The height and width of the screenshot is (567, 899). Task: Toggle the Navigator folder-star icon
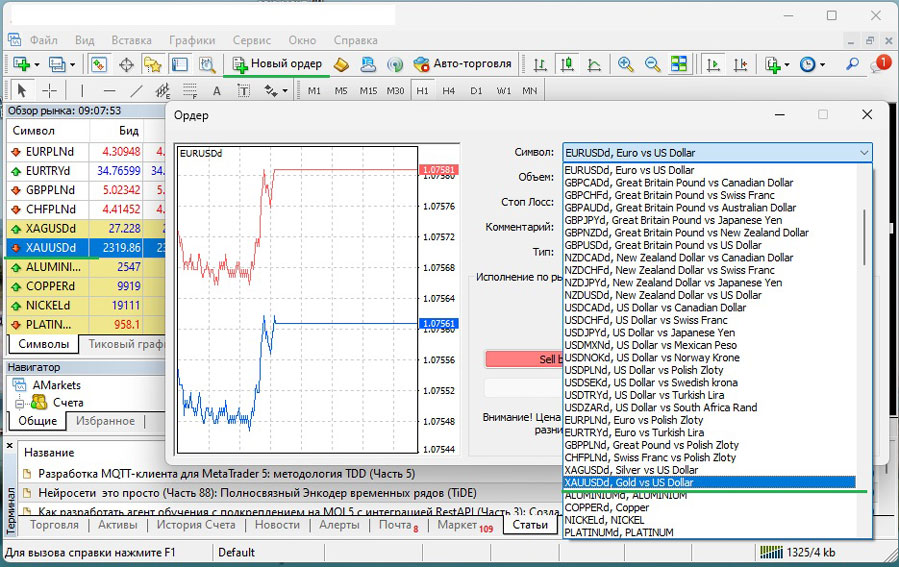point(153,64)
